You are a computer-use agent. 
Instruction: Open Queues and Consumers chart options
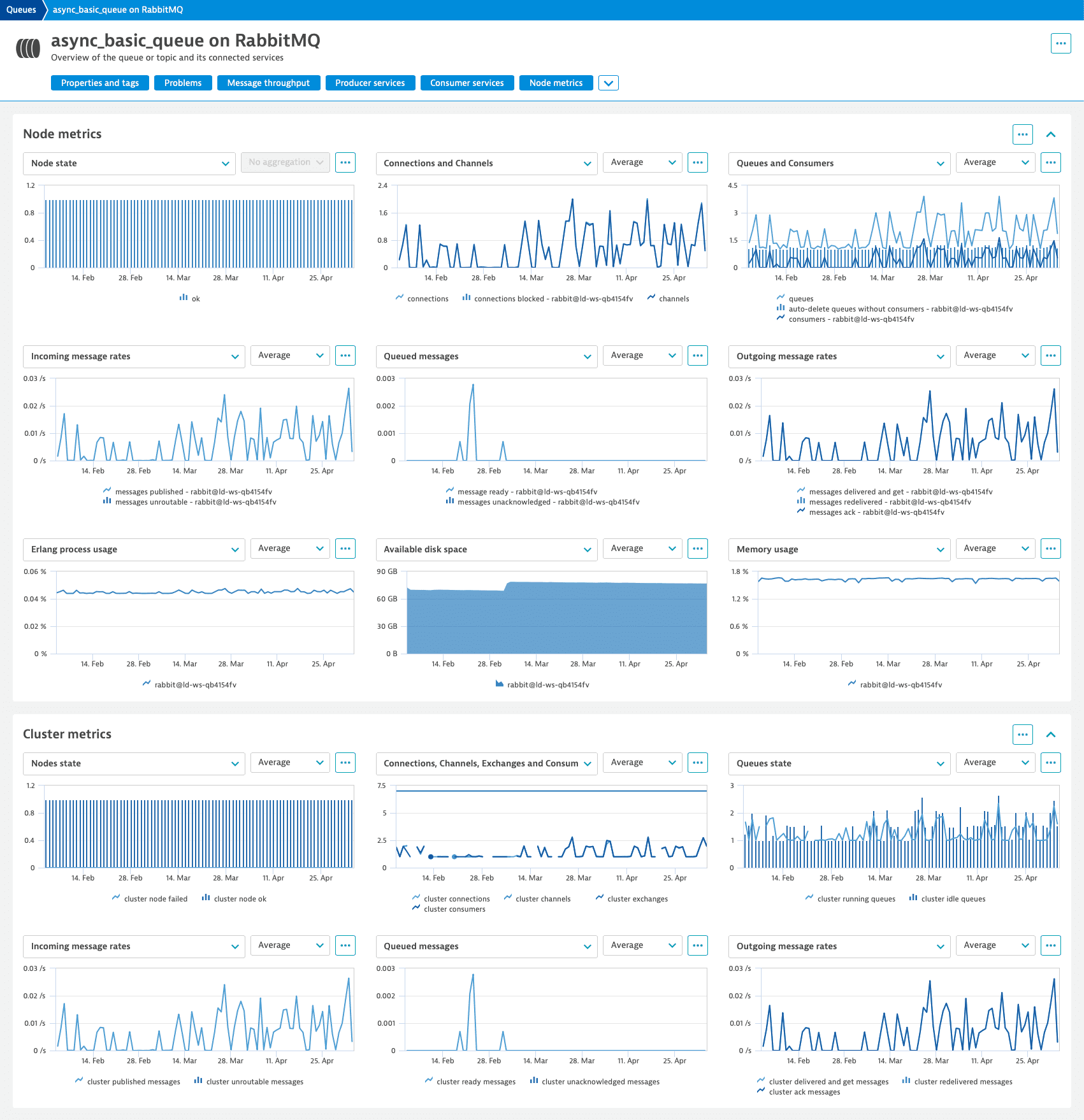coord(1051,162)
